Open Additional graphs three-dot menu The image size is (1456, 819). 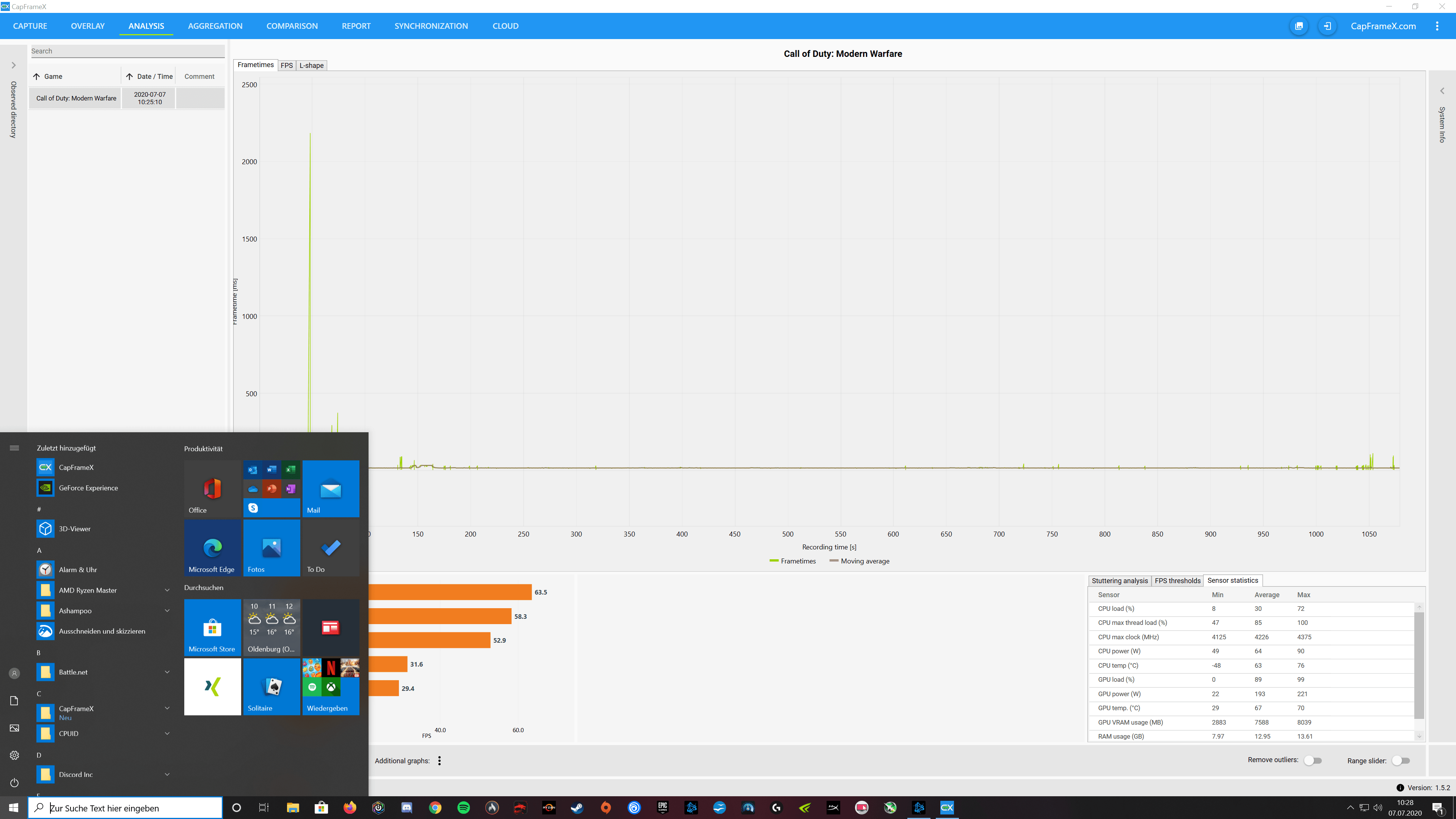439,761
